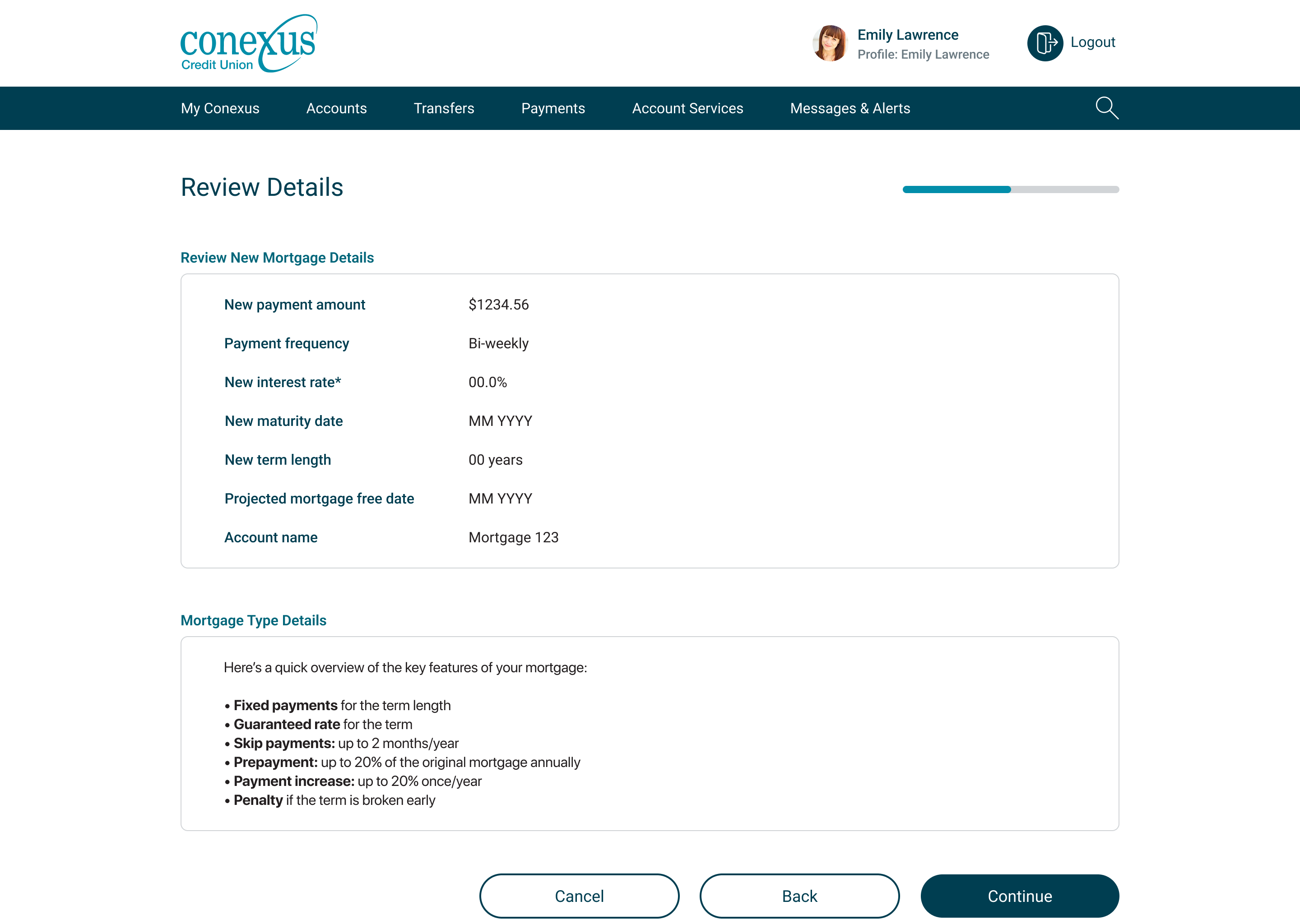Click the Continue button

(x=1019, y=896)
